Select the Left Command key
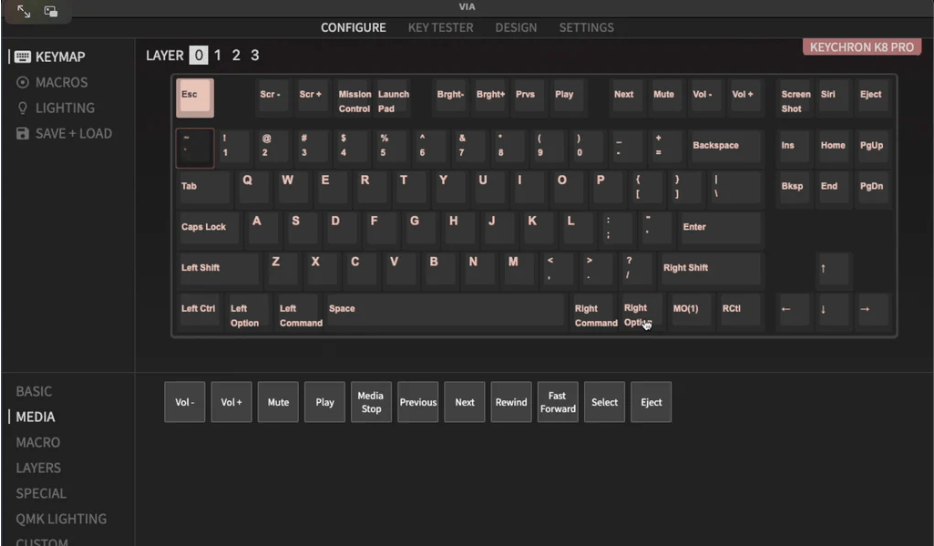934x546 pixels. coord(299,311)
